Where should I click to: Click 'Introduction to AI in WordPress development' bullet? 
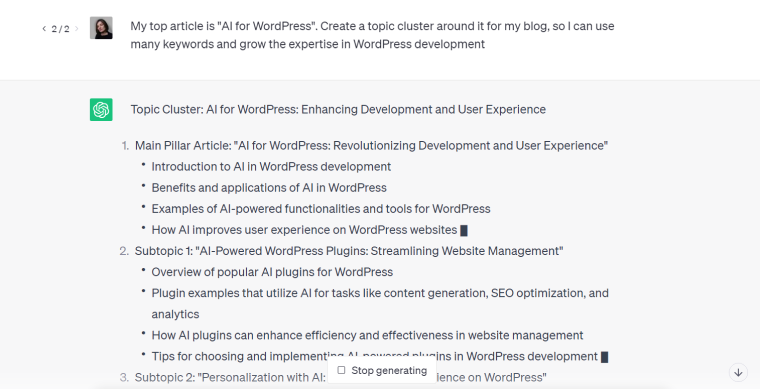point(271,167)
